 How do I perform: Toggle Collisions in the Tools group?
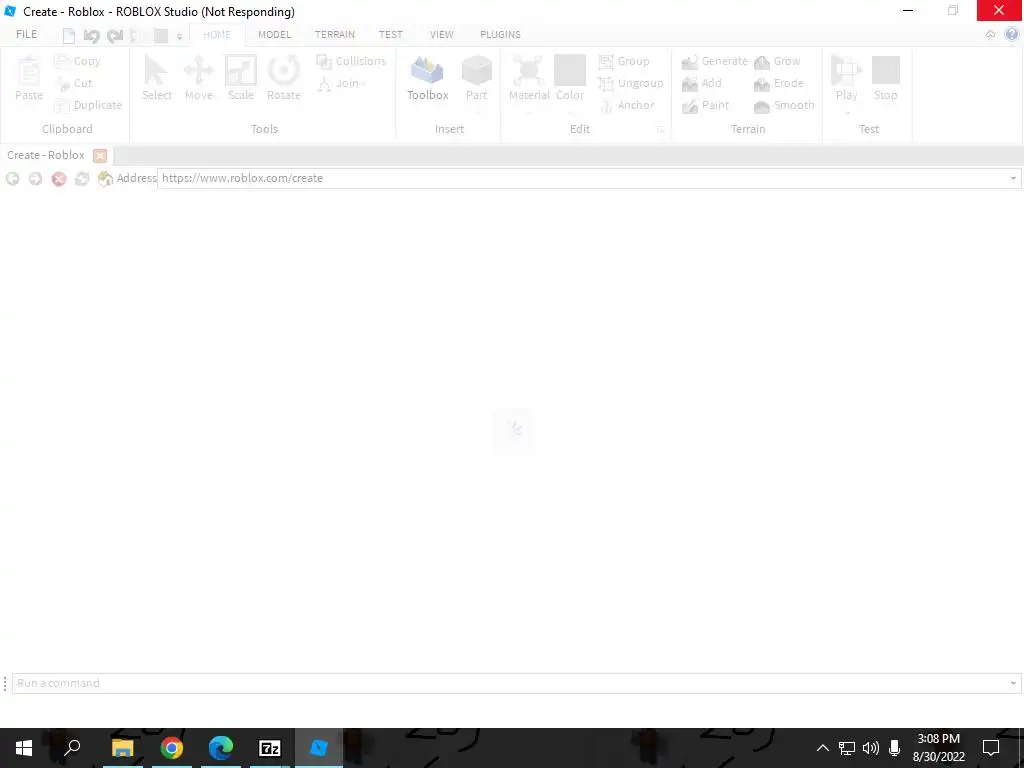pyautogui.click(x=351, y=61)
